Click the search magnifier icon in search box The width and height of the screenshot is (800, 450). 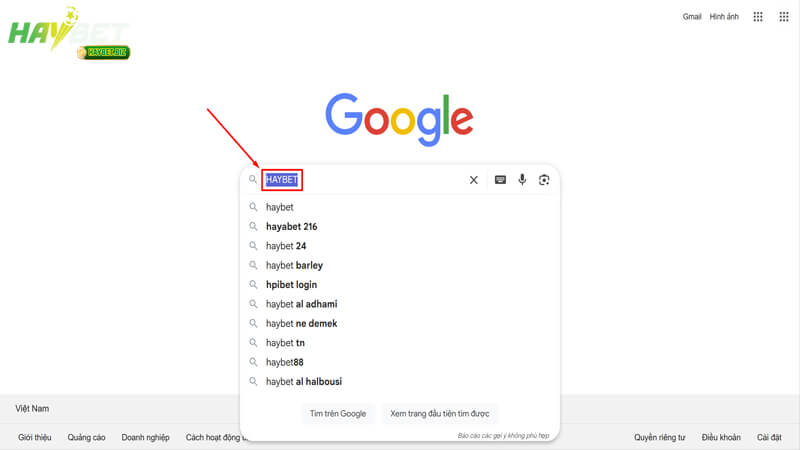[x=253, y=180]
